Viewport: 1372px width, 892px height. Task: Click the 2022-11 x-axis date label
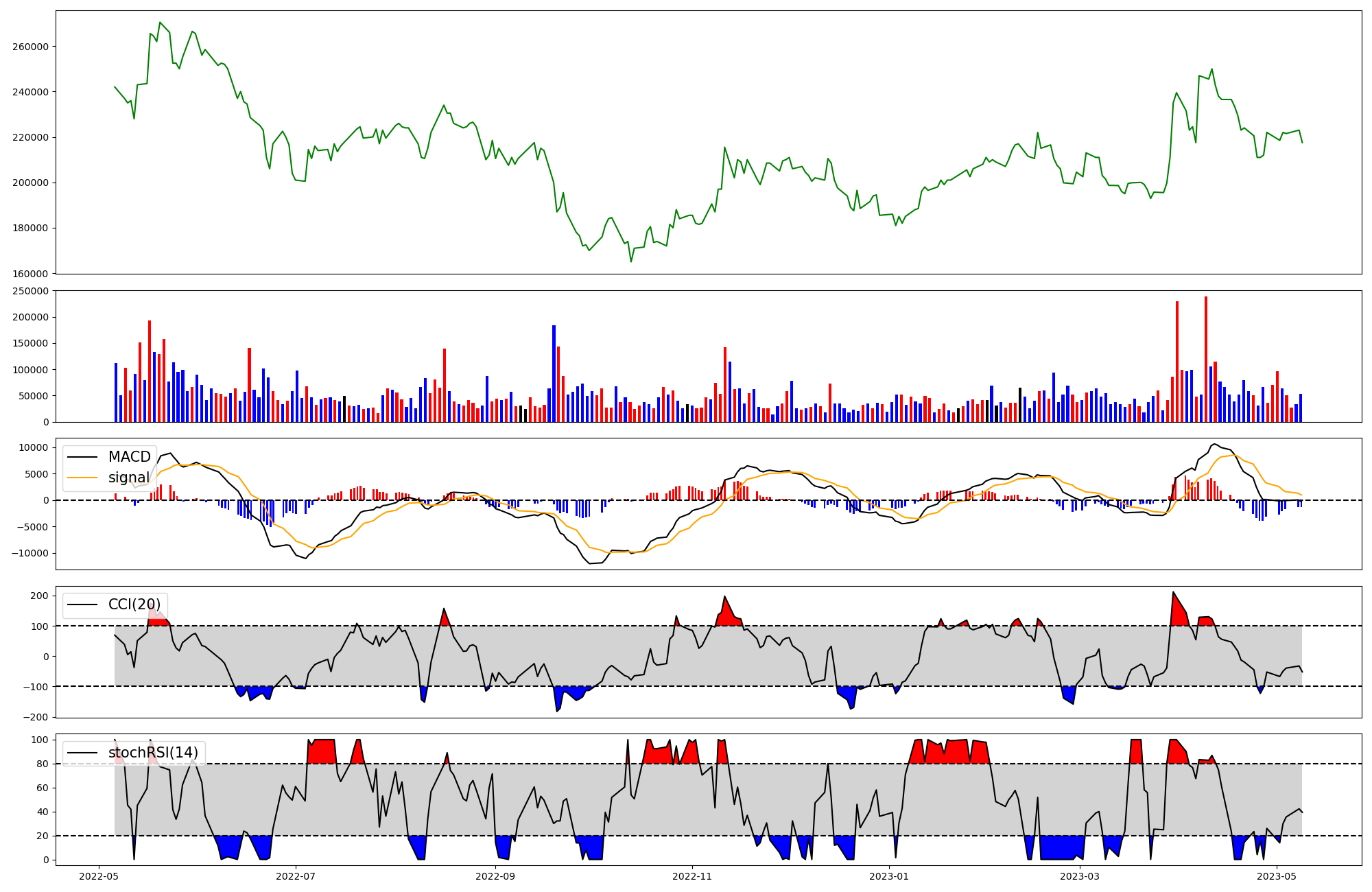692,876
